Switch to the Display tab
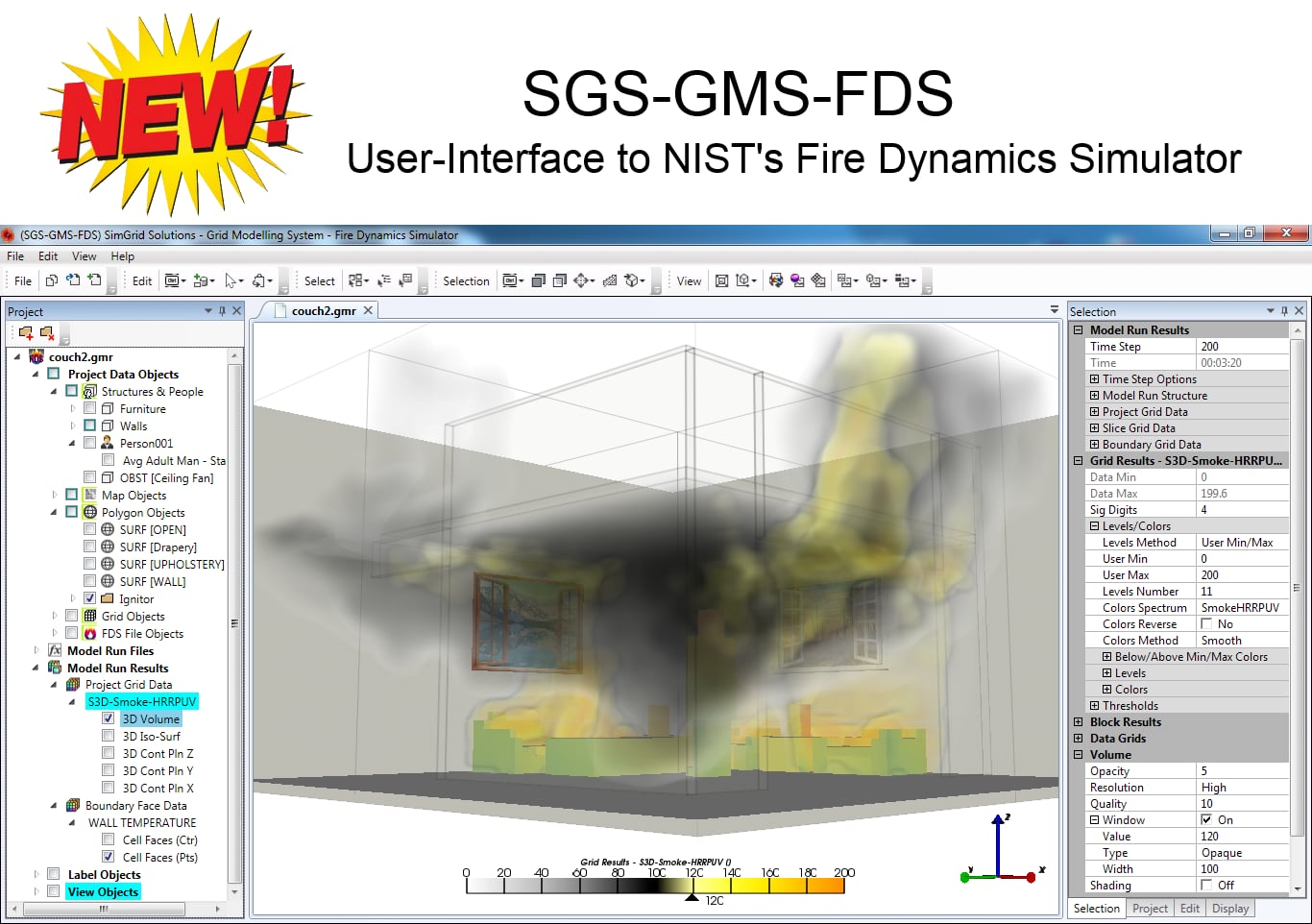The image size is (1312, 924). tap(1230, 908)
